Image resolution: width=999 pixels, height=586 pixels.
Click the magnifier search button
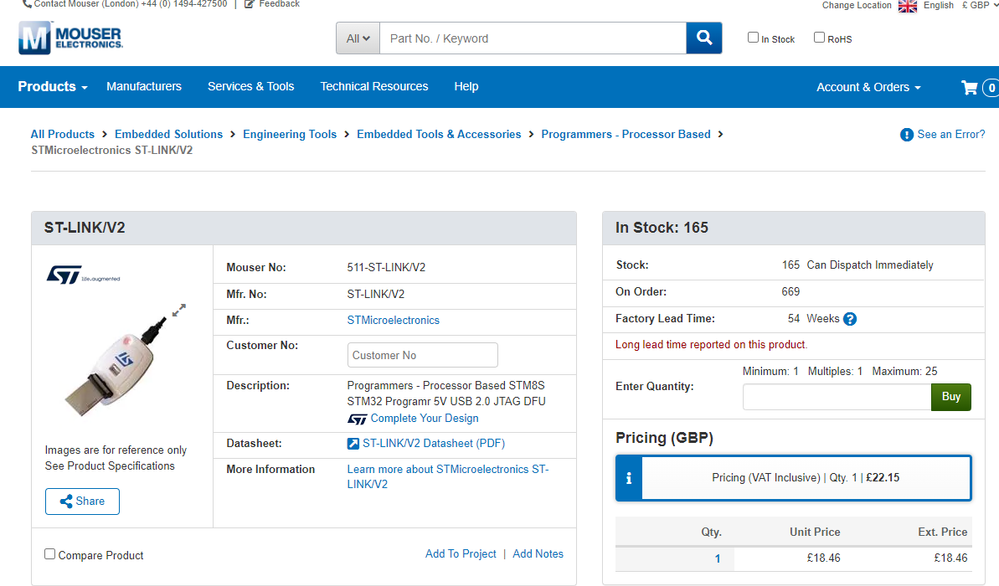[704, 38]
